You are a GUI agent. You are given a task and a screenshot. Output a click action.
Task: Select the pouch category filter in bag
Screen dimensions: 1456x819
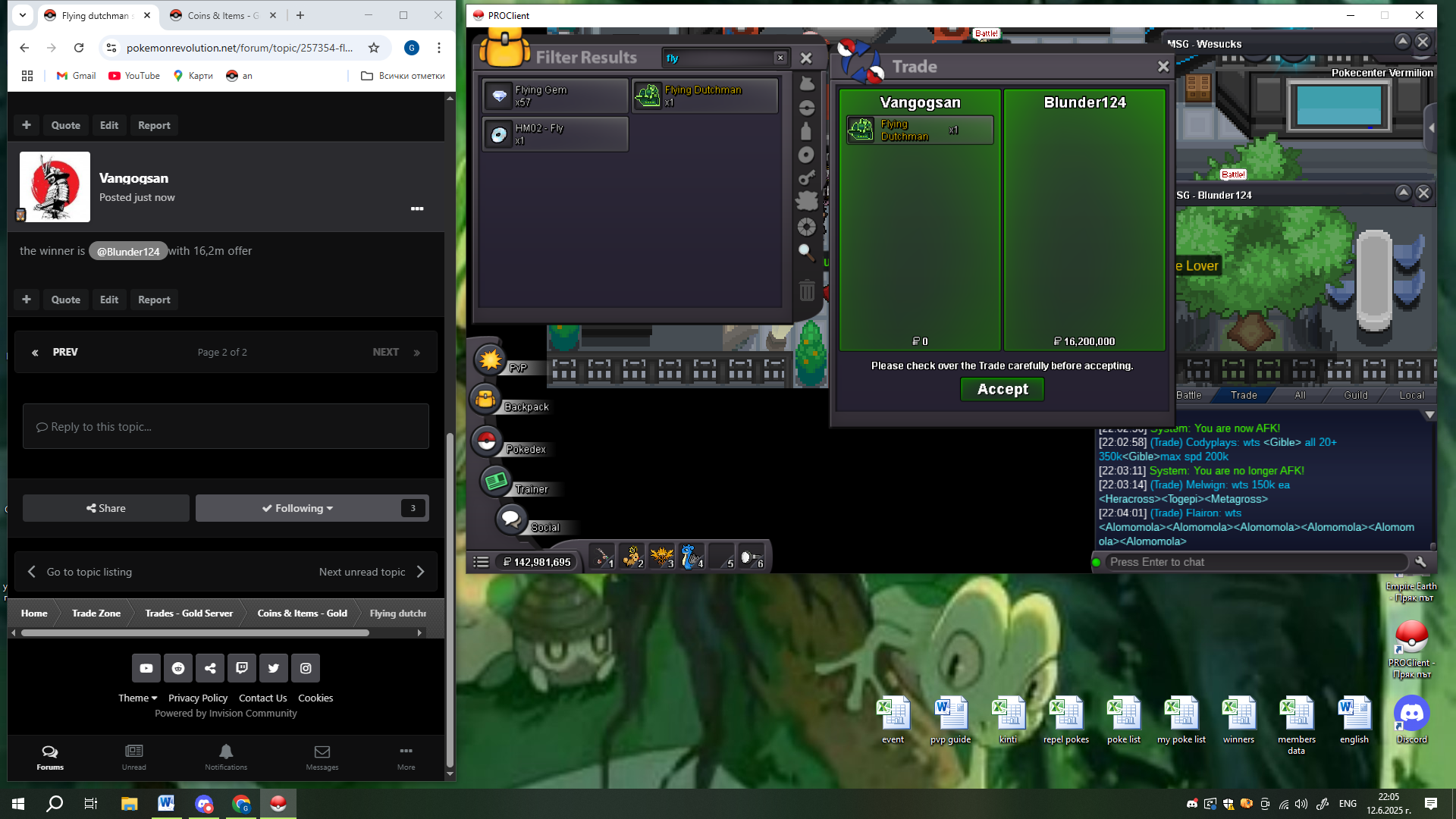pyautogui.click(x=807, y=83)
